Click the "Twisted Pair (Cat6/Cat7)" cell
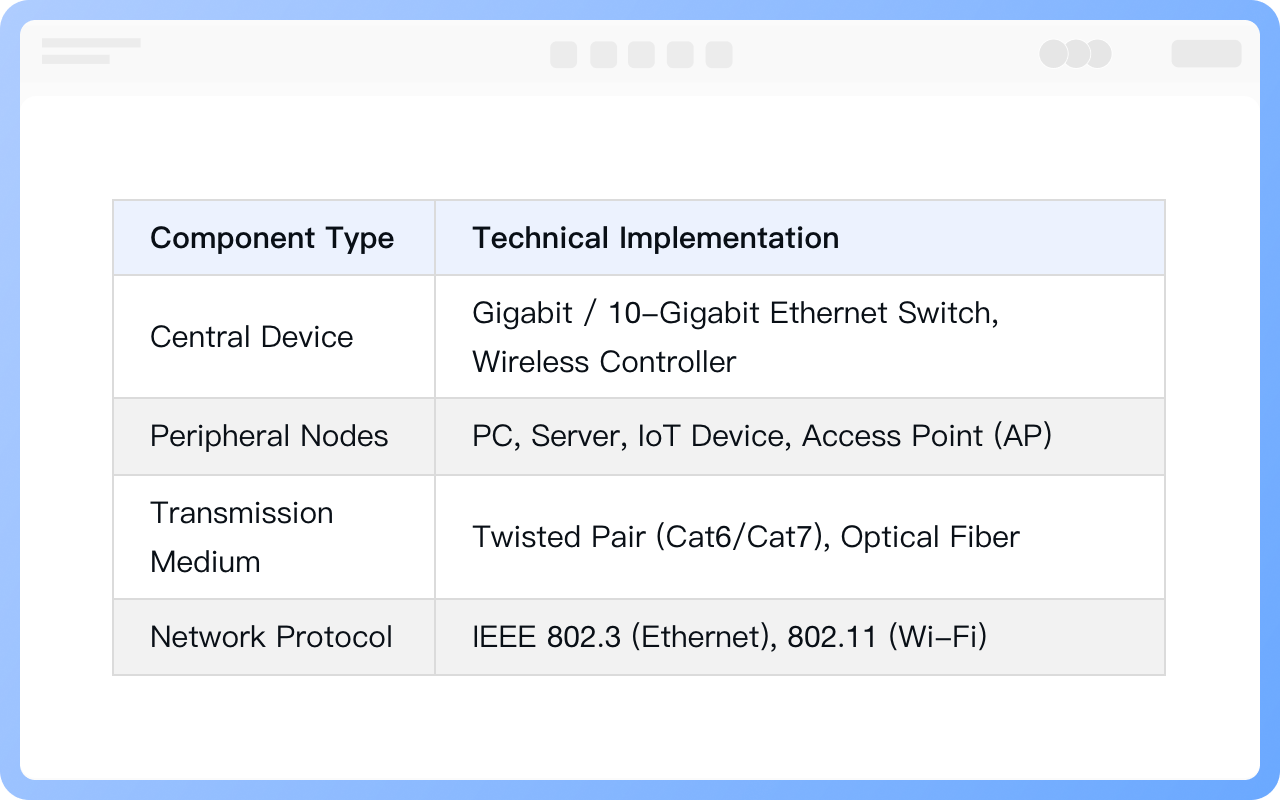 (x=745, y=537)
